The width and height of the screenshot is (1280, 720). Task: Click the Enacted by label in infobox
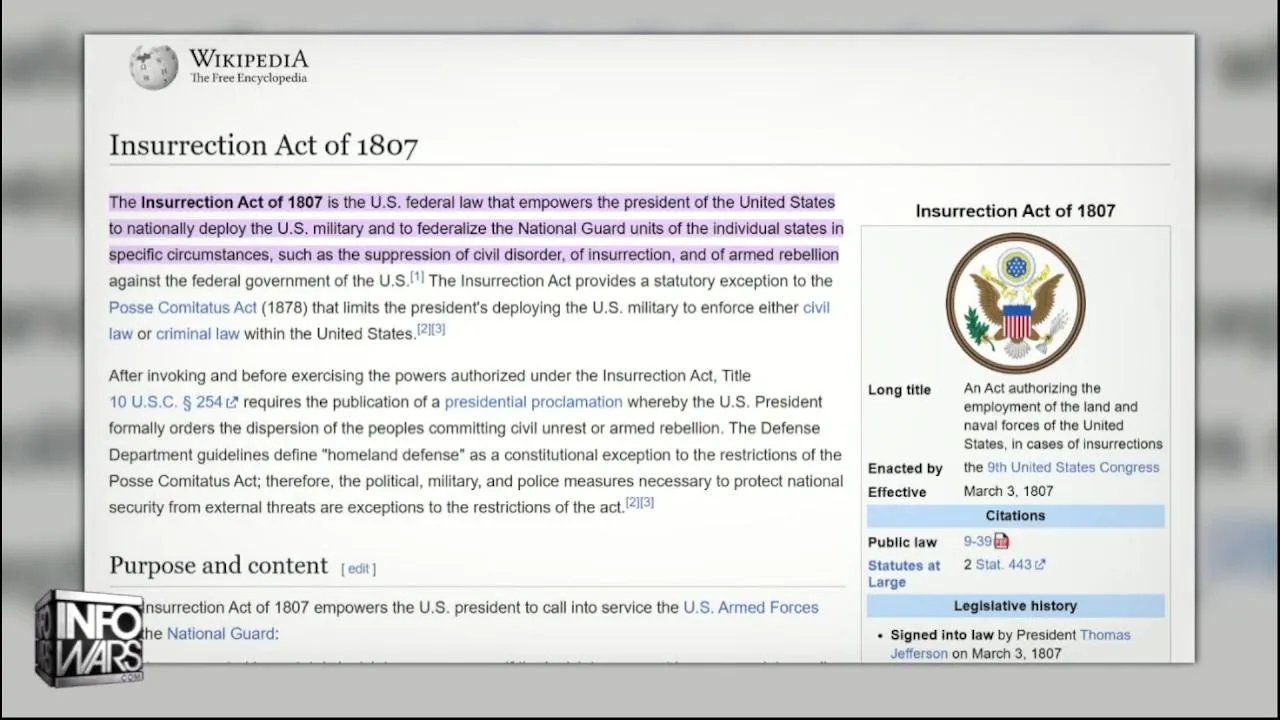(x=906, y=468)
